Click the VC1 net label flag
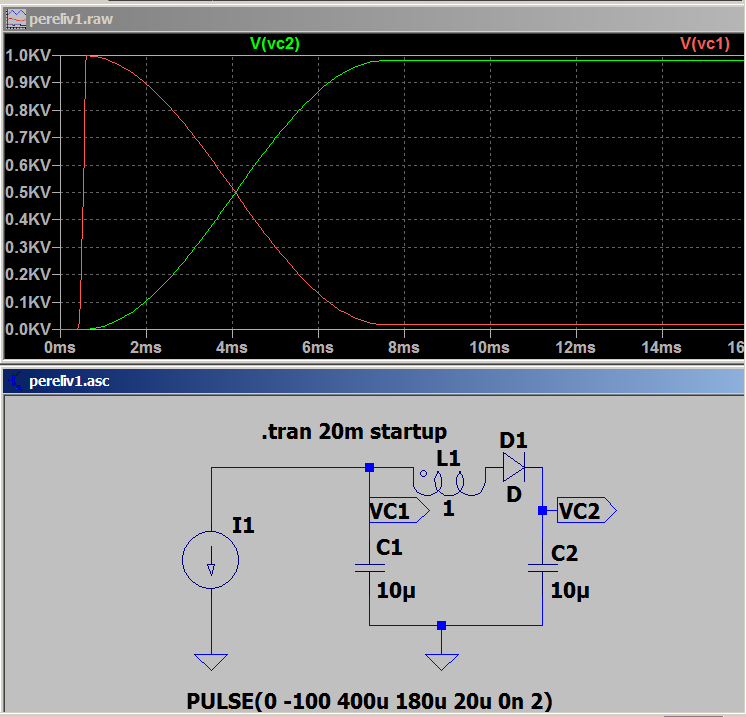Viewport: 746px width, 717px height. 397,511
